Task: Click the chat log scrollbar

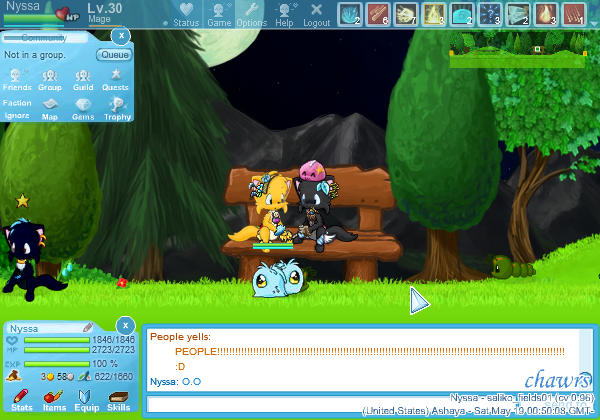Action: point(586,360)
